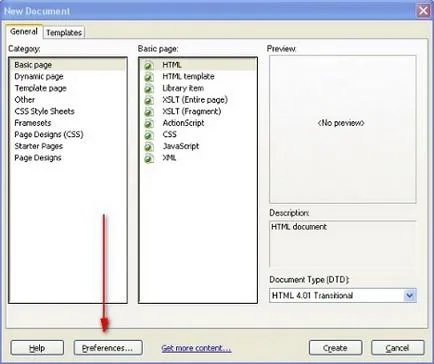Click the Create button
The width and height of the screenshot is (434, 364).
[x=335, y=348]
